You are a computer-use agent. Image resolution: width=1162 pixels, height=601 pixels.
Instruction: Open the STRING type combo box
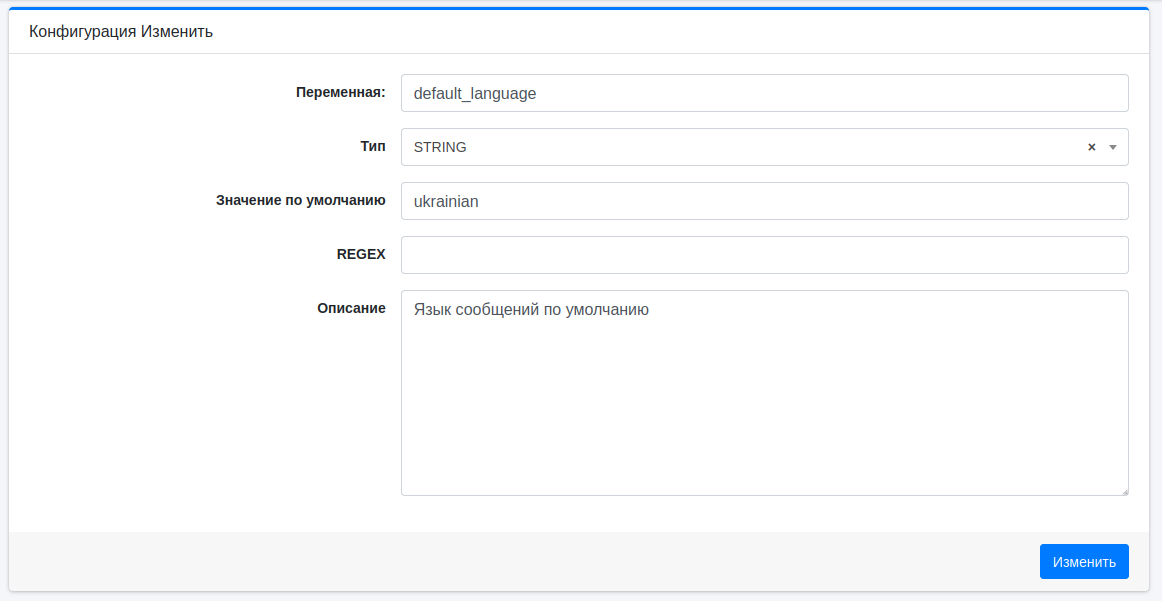coord(740,147)
